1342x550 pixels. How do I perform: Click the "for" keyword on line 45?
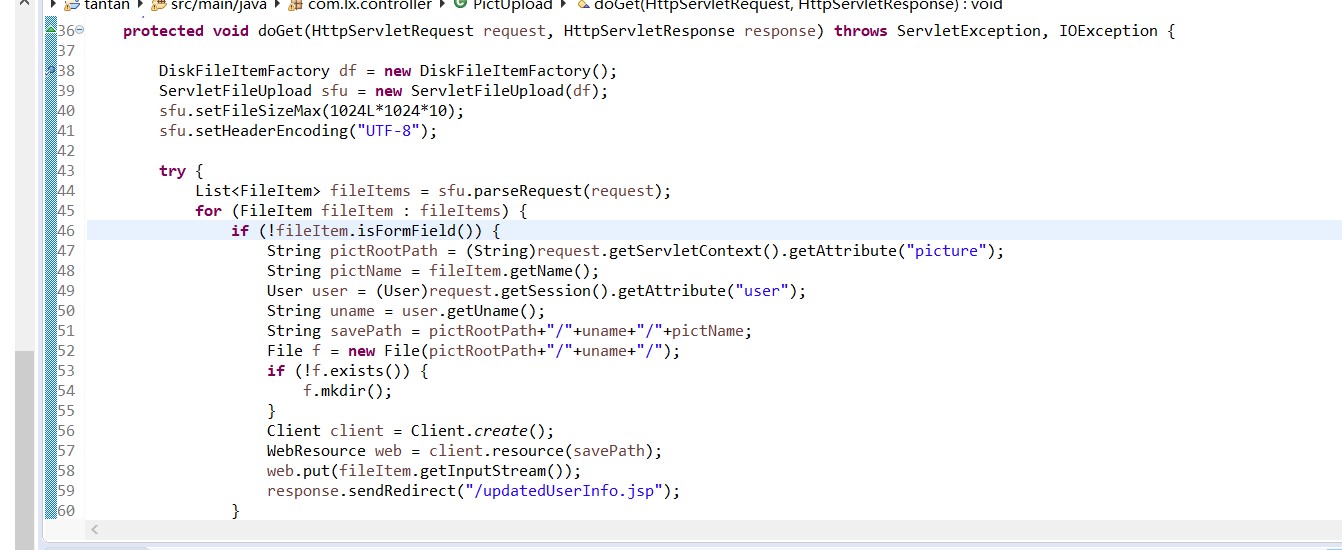(208, 211)
